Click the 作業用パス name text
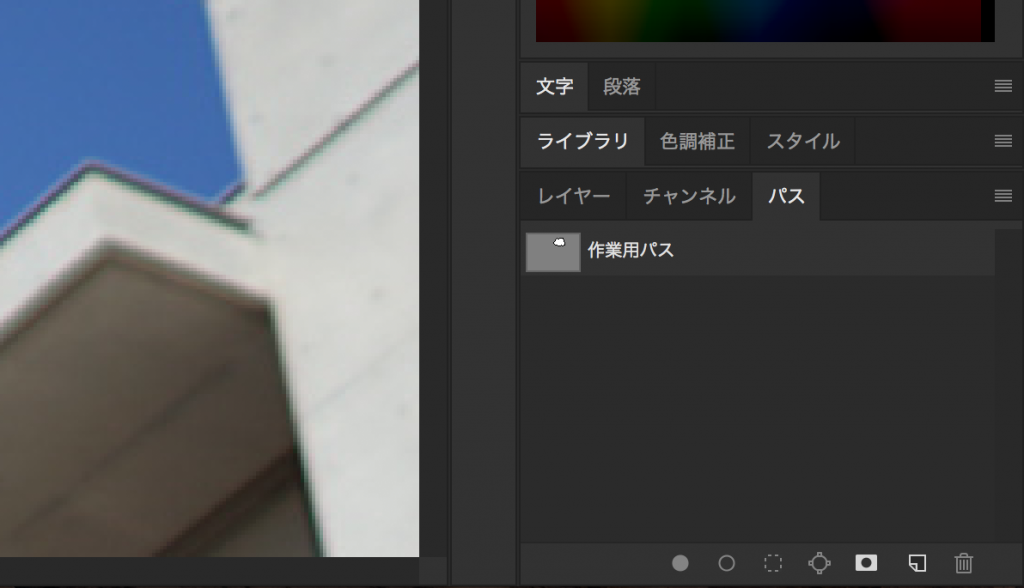 pos(630,250)
